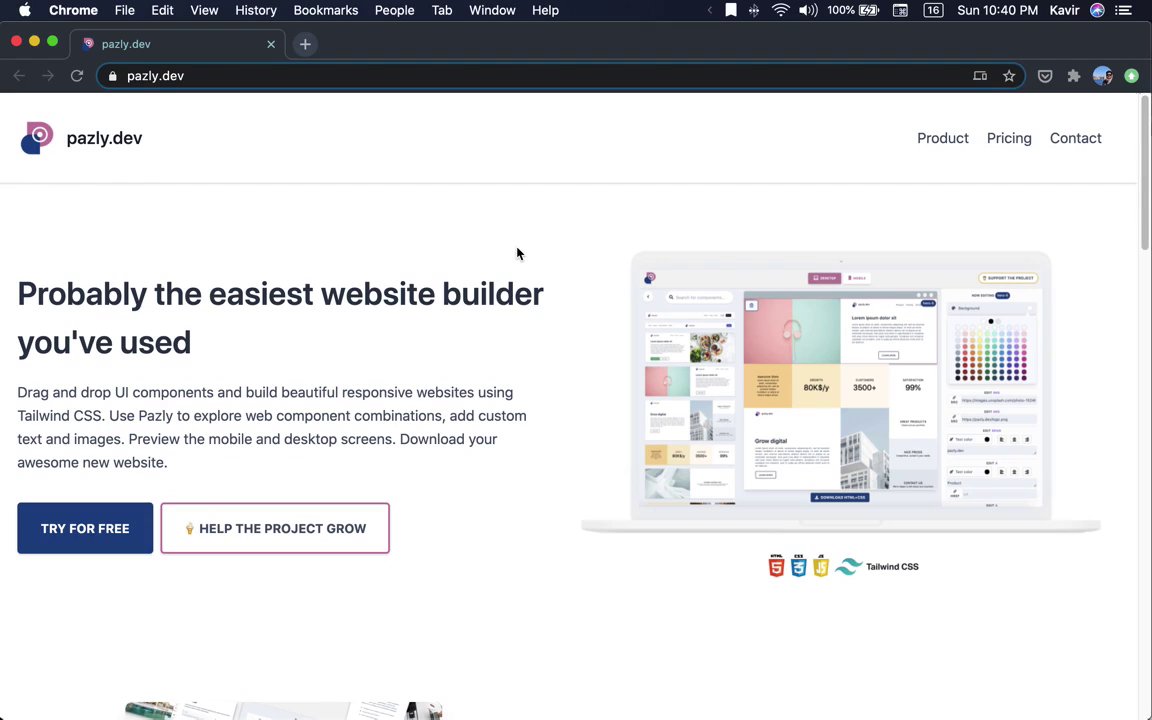Open the Bookmarks menu
Screen dimensions: 1152x720
click(325, 10)
